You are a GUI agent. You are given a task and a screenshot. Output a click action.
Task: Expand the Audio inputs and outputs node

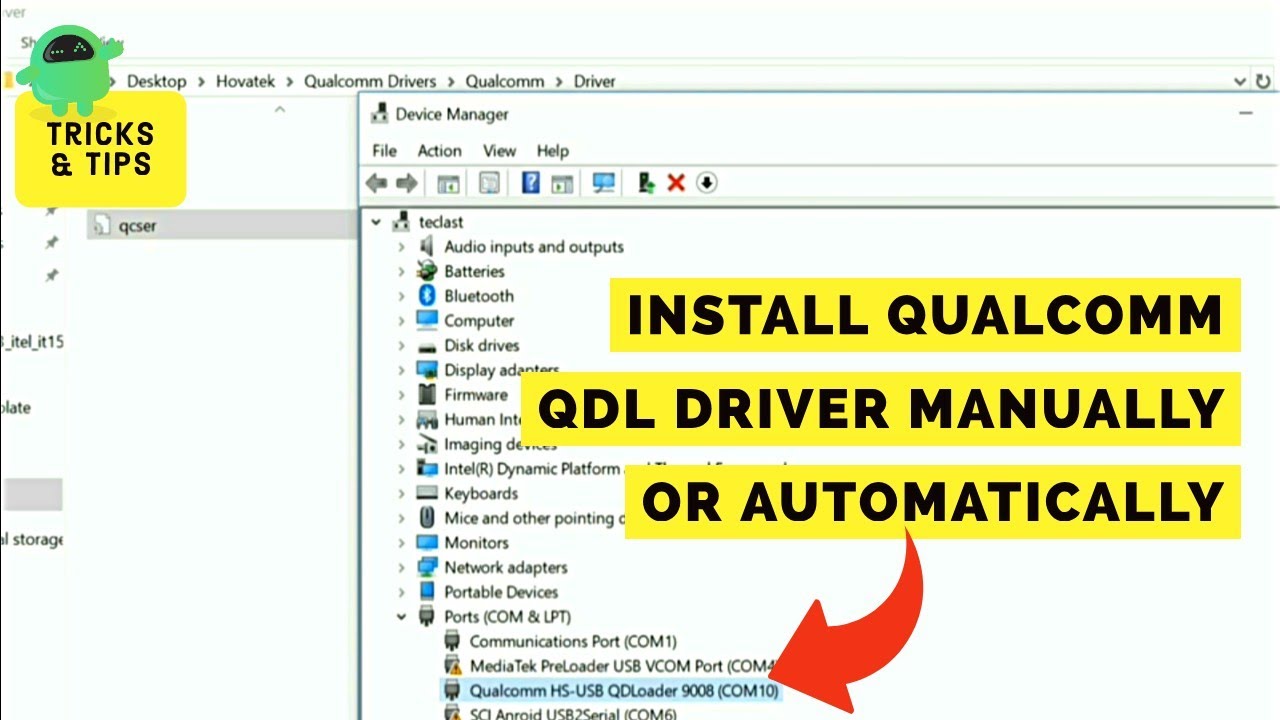(x=401, y=246)
